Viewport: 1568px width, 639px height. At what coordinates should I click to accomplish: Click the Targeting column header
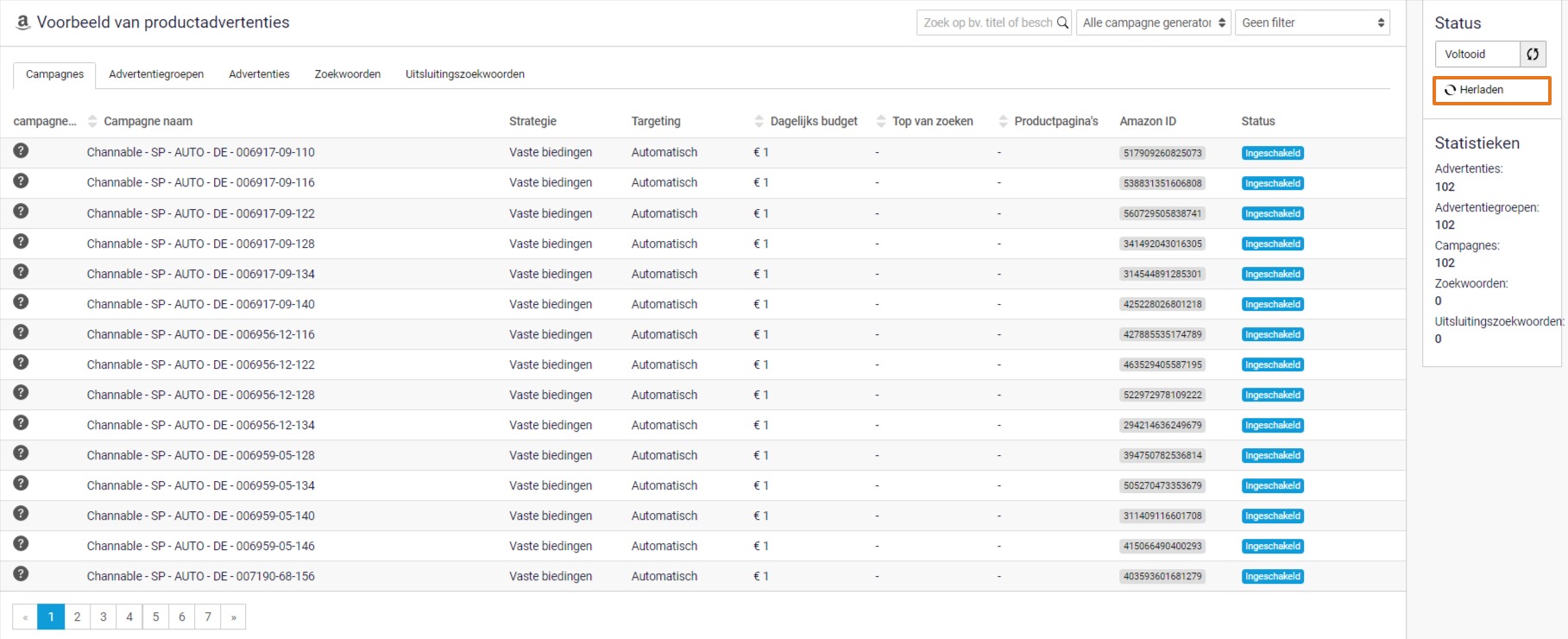pos(656,122)
